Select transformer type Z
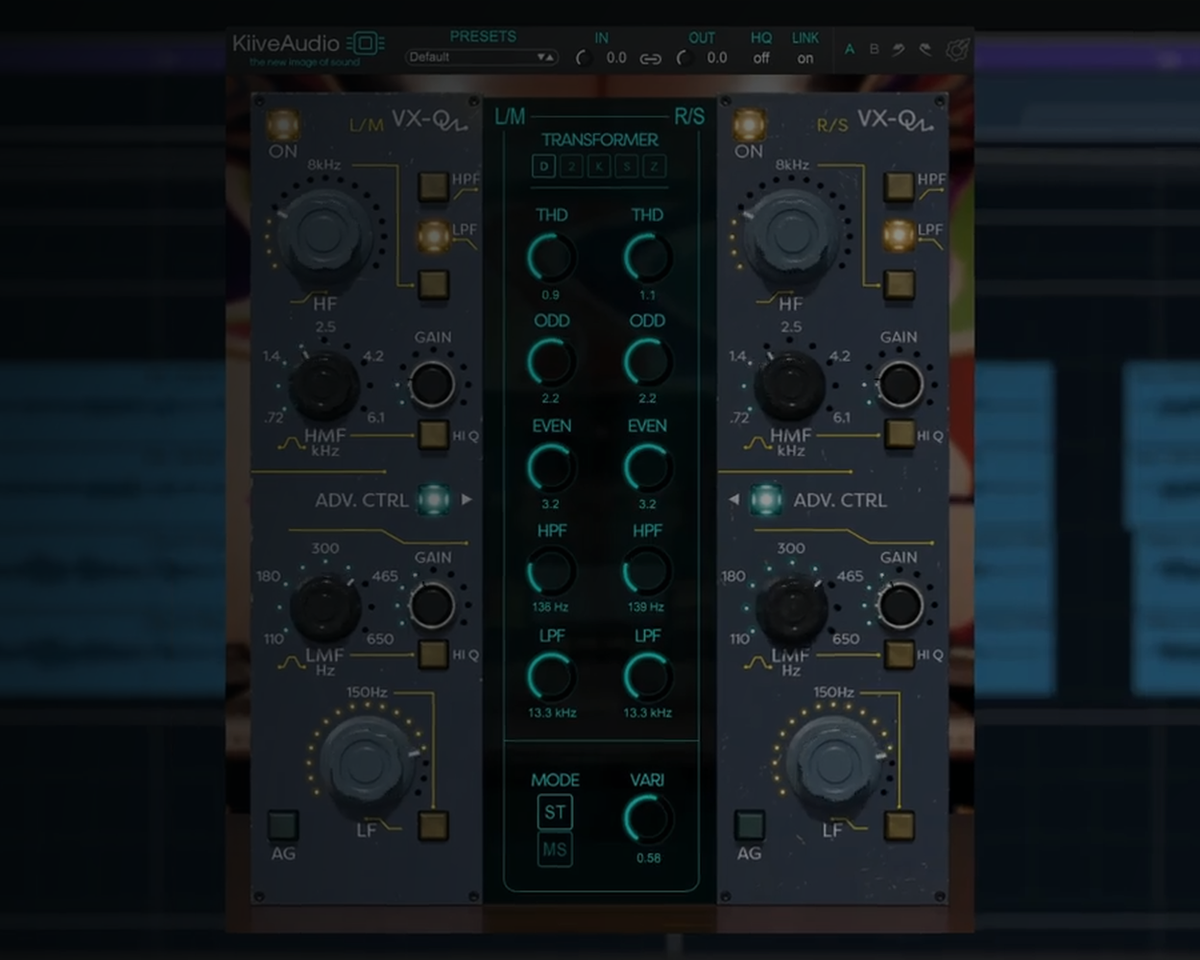Image resolution: width=1200 pixels, height=960 pixels. pos(655,166)
